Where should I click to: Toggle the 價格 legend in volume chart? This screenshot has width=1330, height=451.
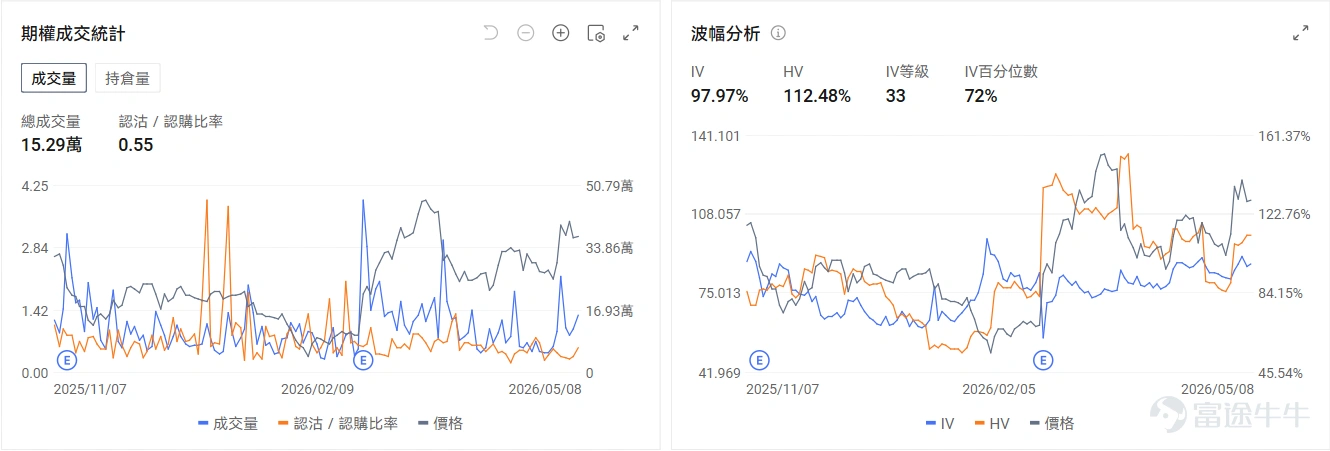(x=440, y=424)
